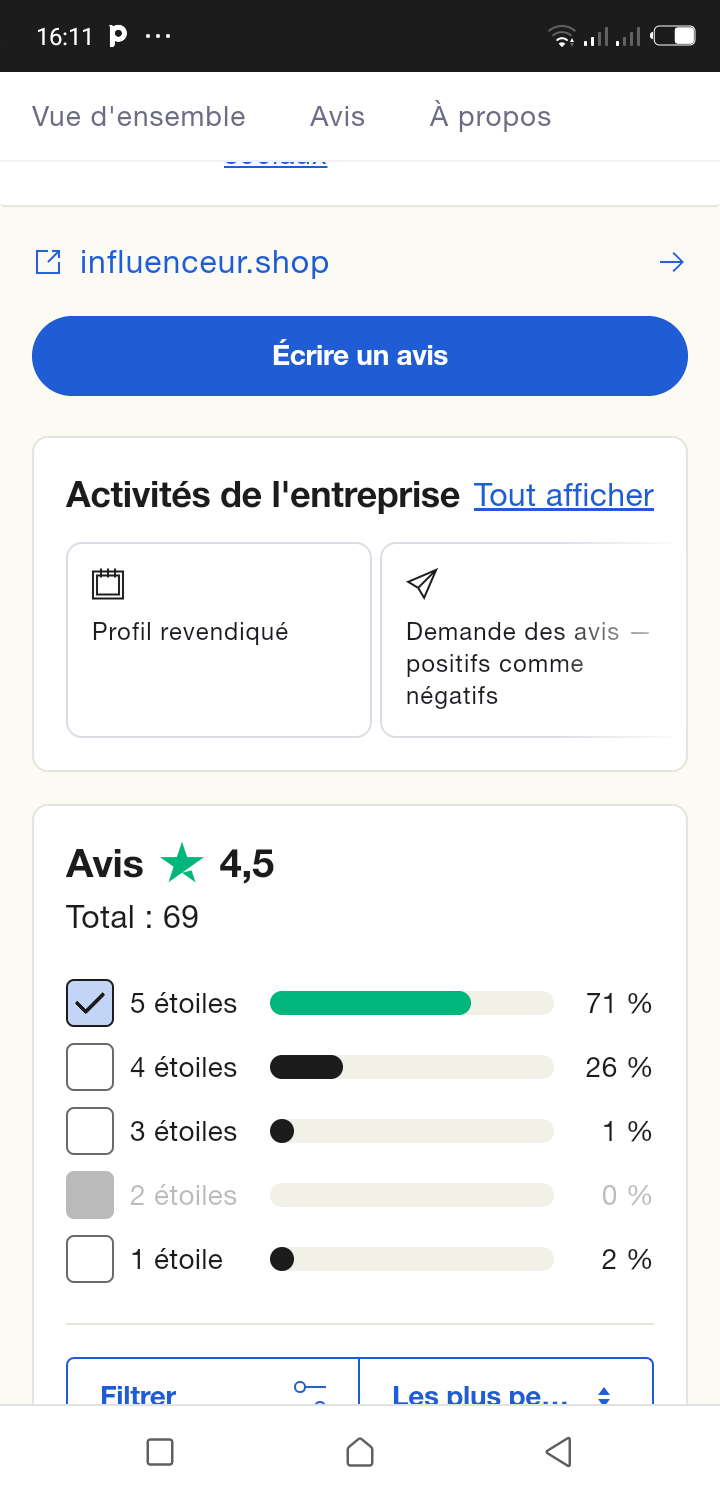Screen dimensions: 720x1500
Task: Tap the green star next to Avis rating
Action: click(x=182, y=863)
